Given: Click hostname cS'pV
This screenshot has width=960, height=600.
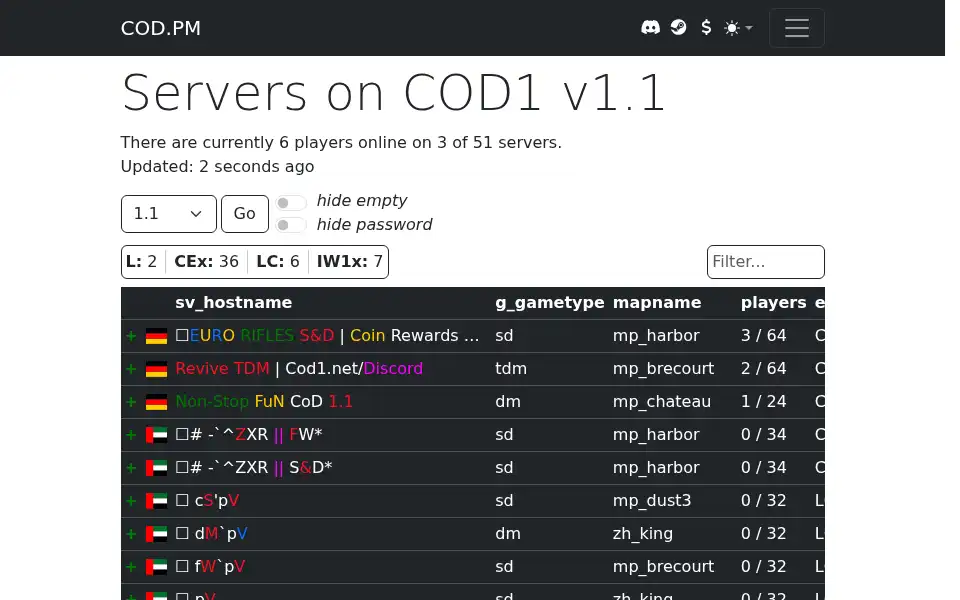Looking at the screenshot, I should [x=207, y=501].
